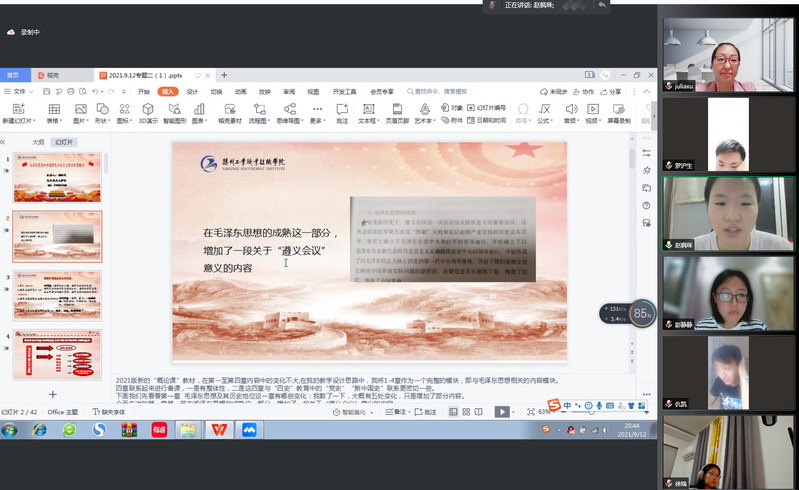This screenshot has width=799, height=490.
Task: Switch to 大纲 (Outline) view in side panel
Action: point(38,142)
